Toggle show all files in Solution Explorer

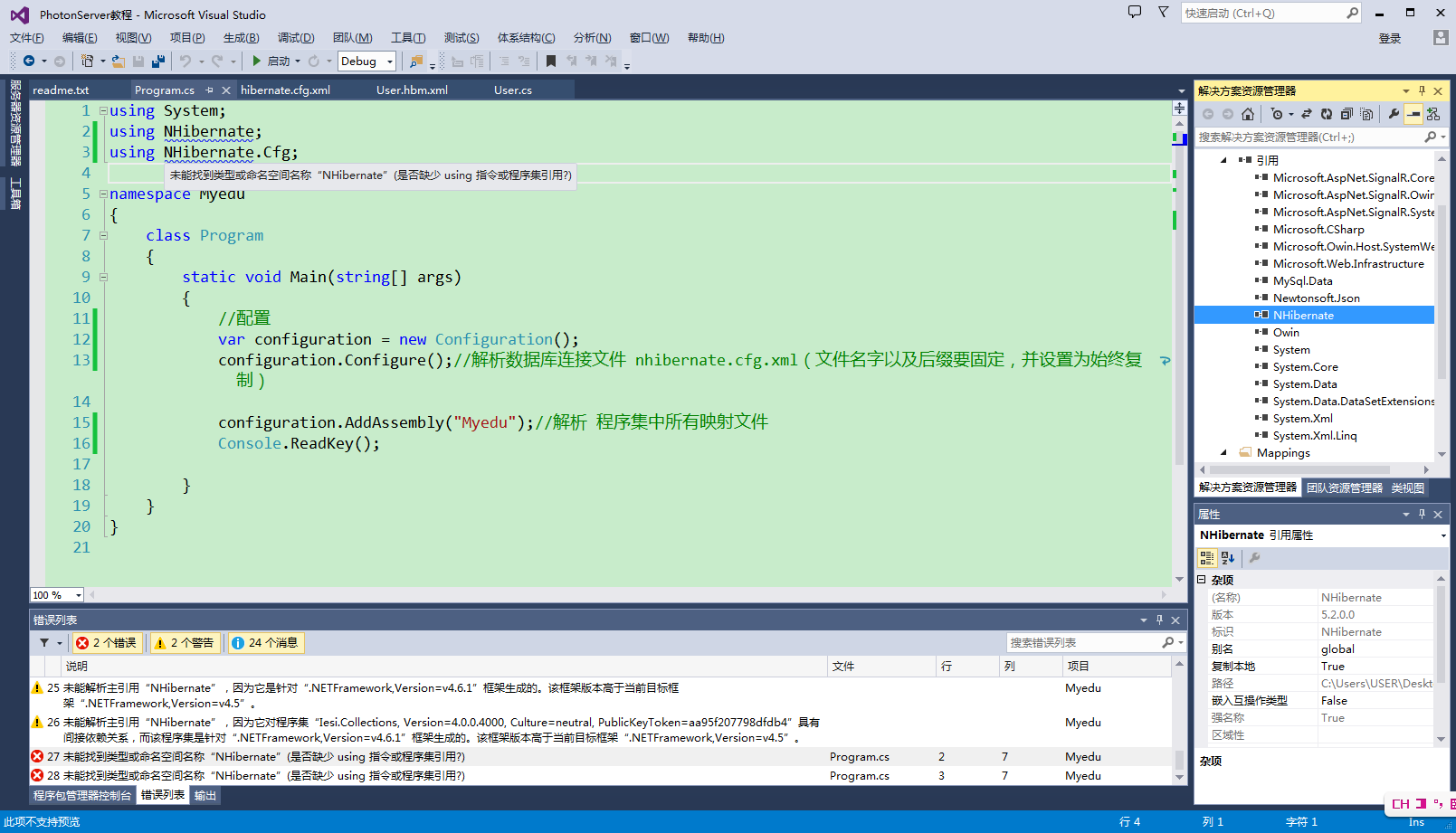coord(1366,114)
